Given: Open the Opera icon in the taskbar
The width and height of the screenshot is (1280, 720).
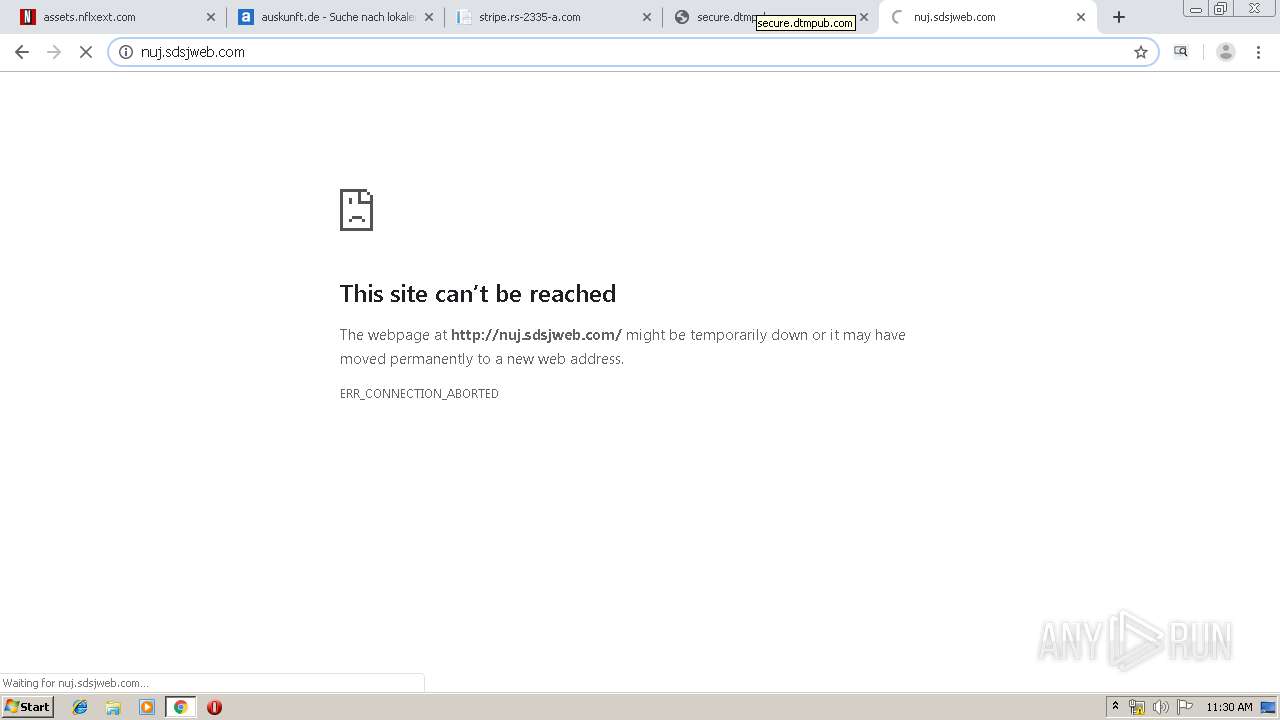Looking at the screenshot, I should 214,707.
